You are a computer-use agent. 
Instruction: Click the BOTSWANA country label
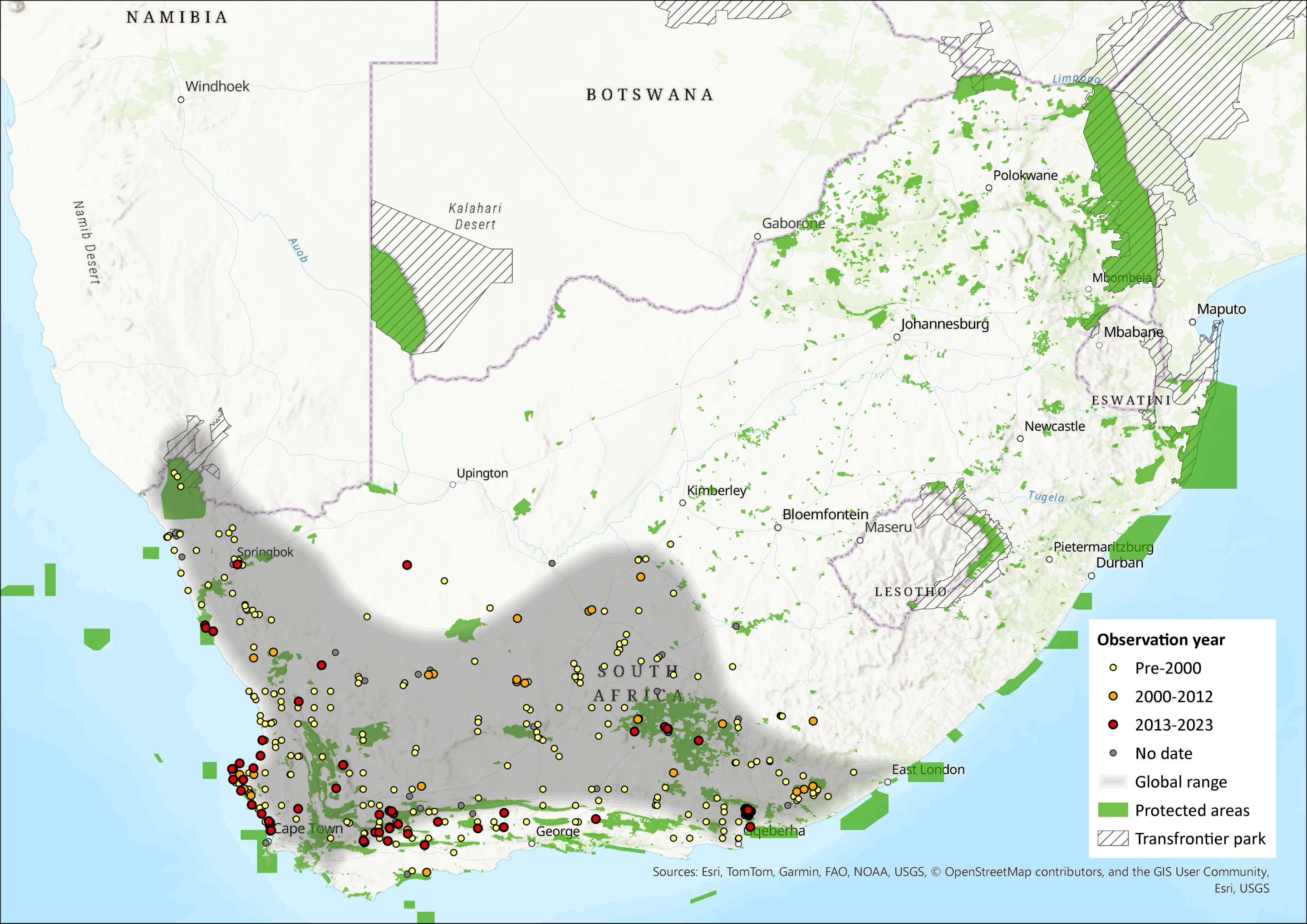(649, 94)
